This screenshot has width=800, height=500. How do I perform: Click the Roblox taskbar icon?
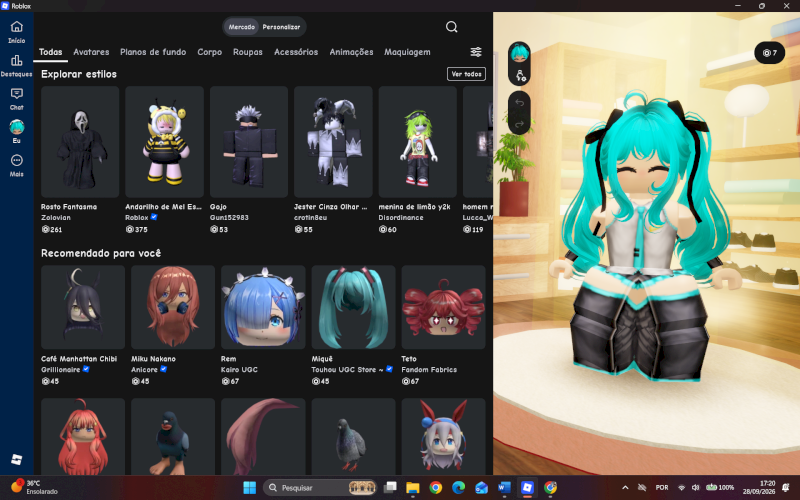[527, 488]
